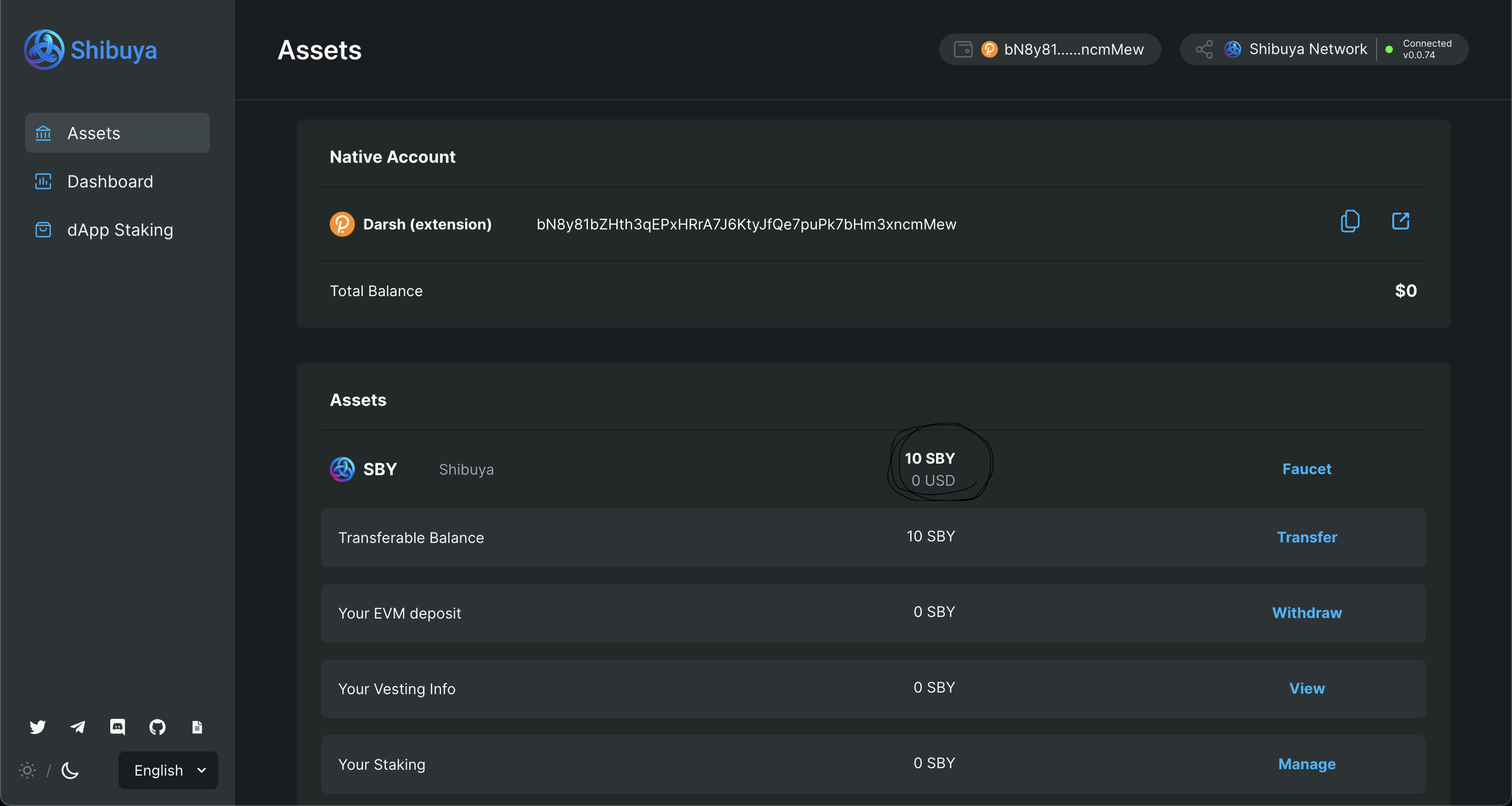Screen dimensions: 1512x806
Task: Click the 0 USD value under SBY
Action: [x=933, y=480]
